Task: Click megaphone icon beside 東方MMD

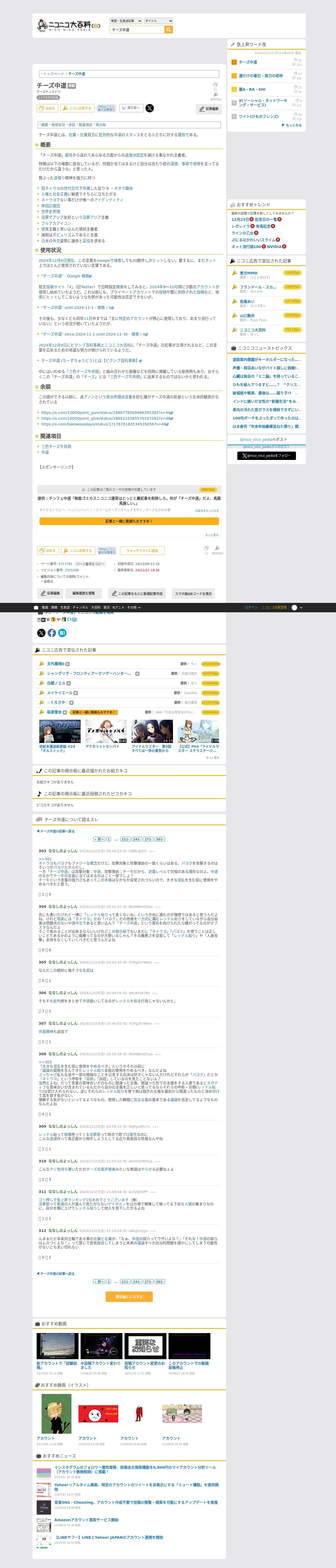Action: (235, 273)
